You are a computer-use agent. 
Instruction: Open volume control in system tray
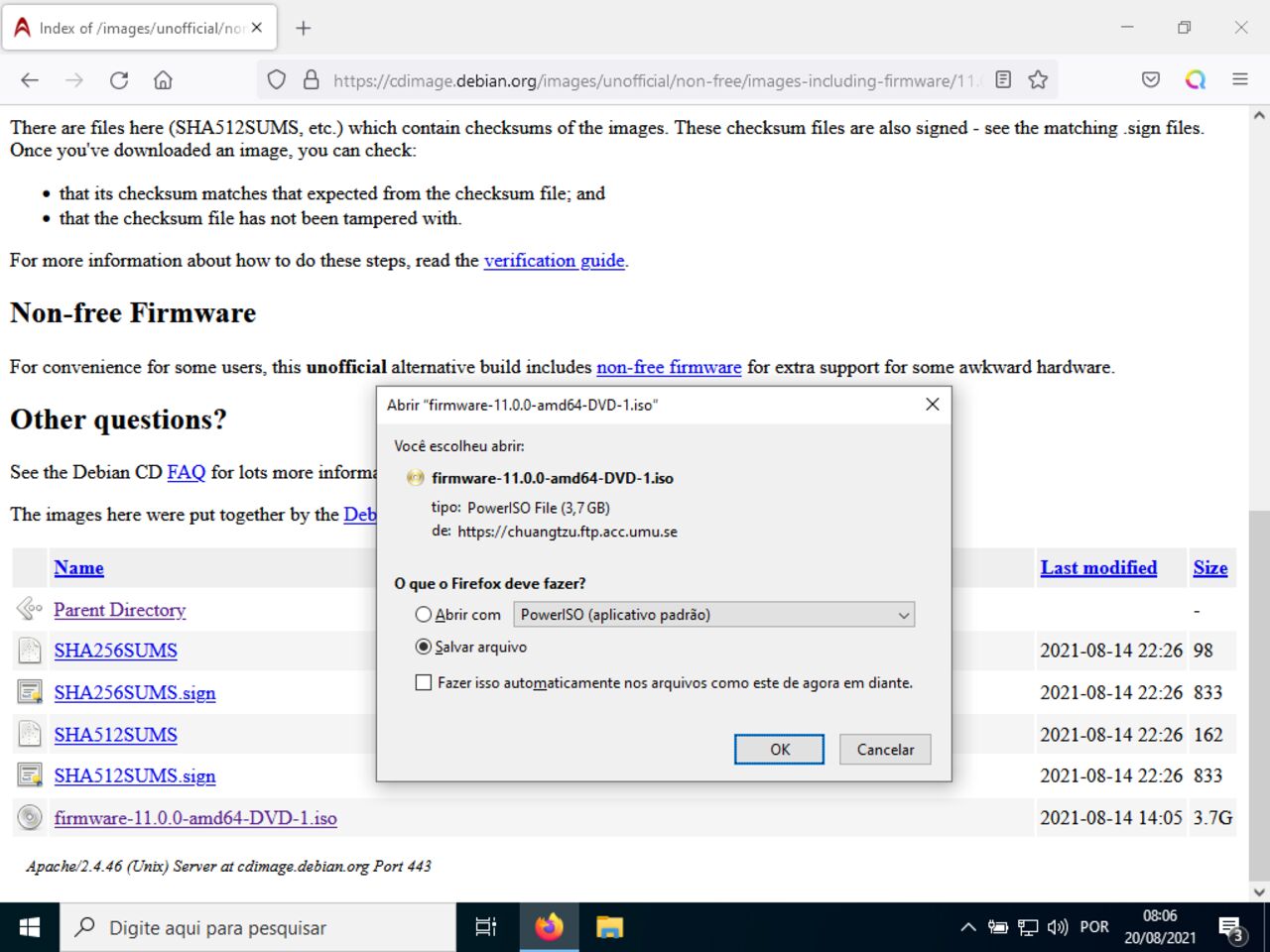coord(1058,927)
